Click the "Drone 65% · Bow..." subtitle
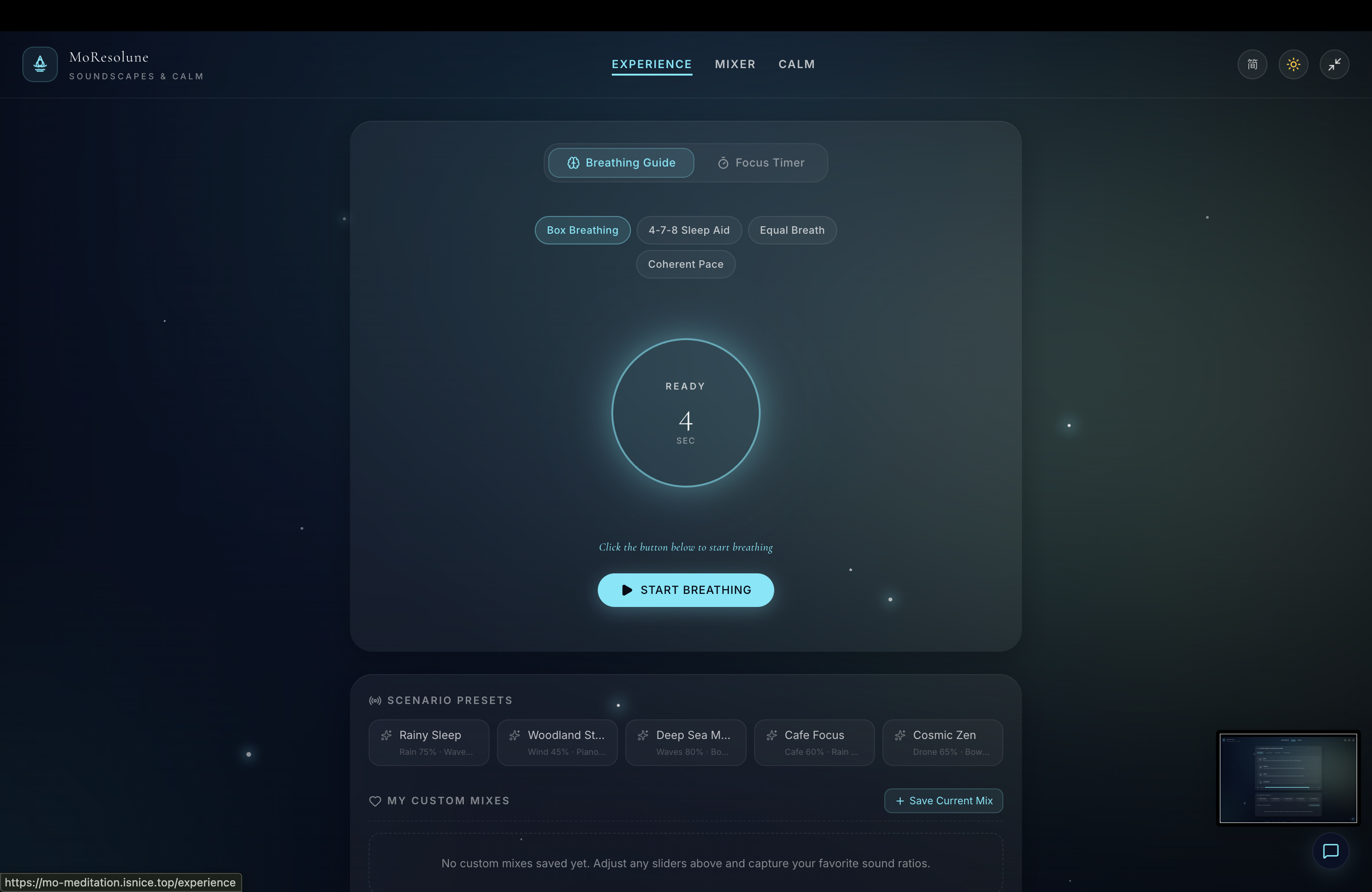 pos(951,752)
